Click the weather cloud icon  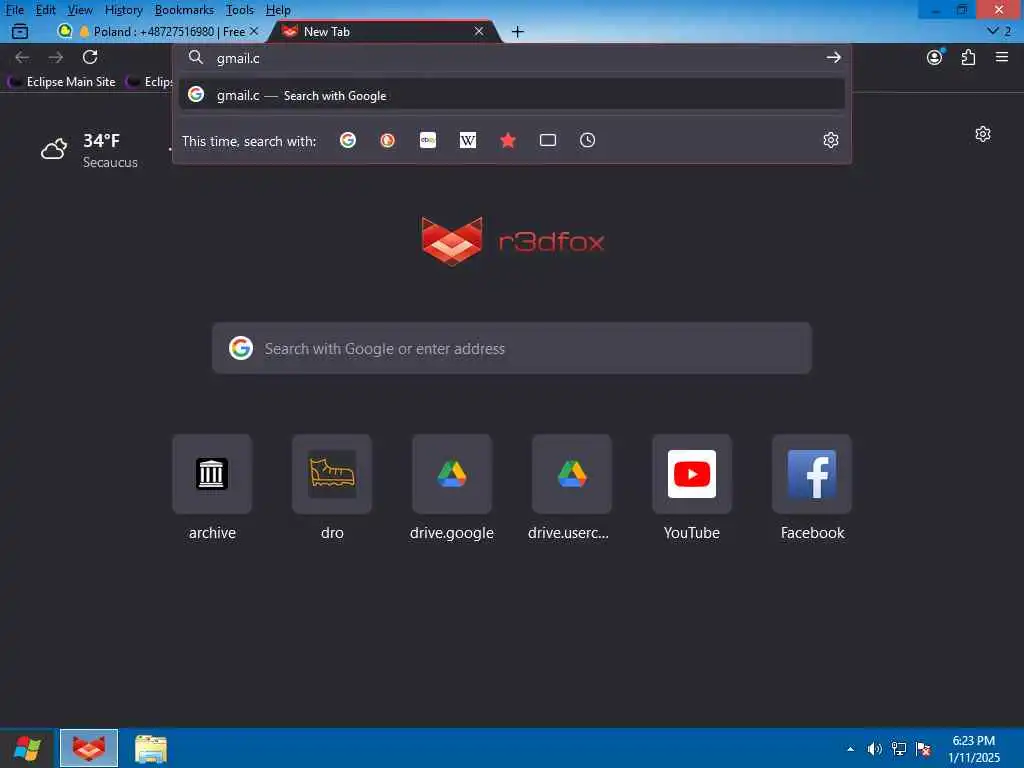[54, 150]
